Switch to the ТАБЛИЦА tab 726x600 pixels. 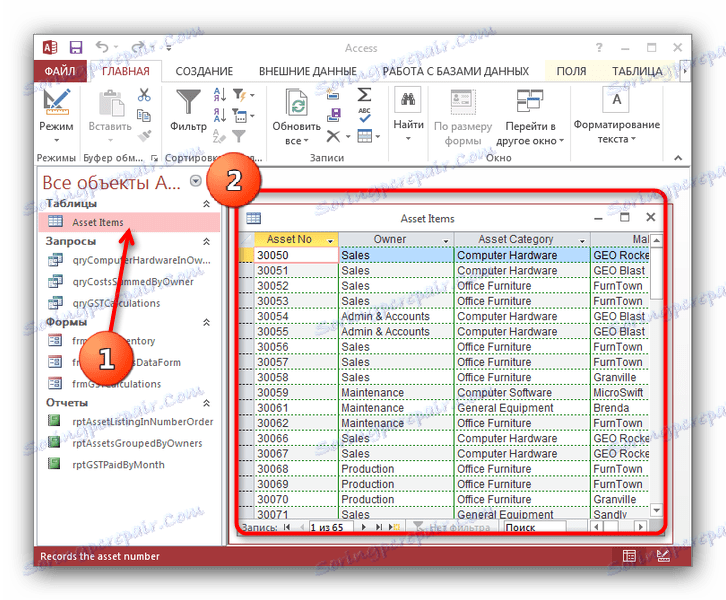click(x=637, y=71)
